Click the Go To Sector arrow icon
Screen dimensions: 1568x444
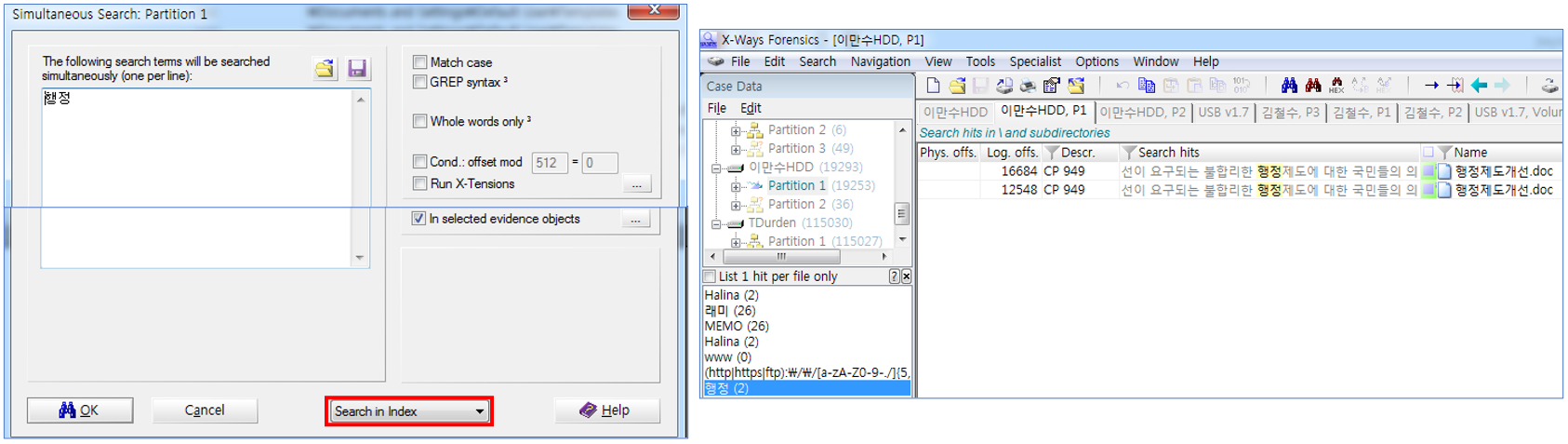point(1455,86)
